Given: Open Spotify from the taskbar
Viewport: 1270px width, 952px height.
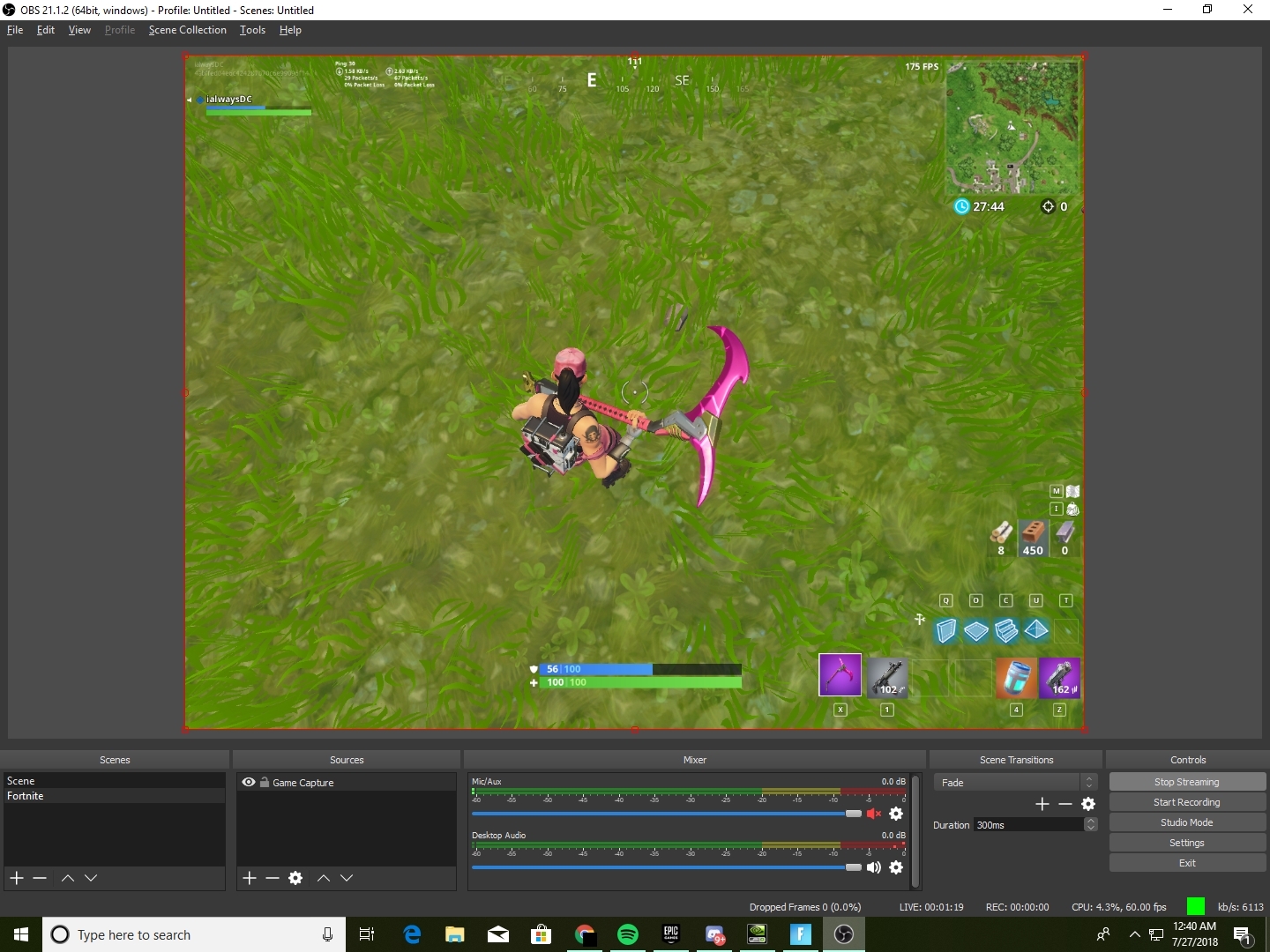Looking at the screenshot, I should (x=628, y=934).
